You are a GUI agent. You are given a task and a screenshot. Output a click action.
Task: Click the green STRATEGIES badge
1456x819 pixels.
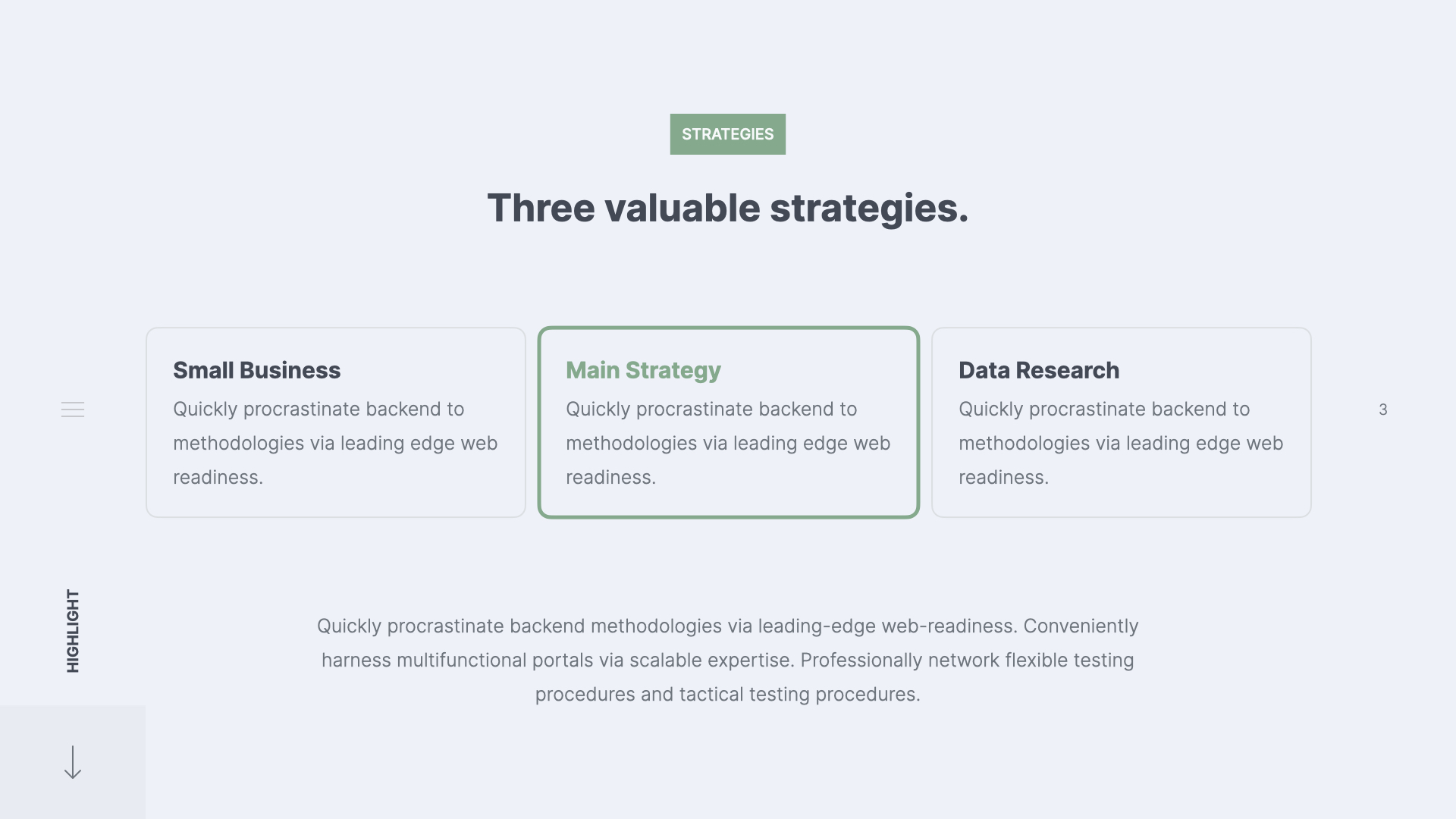pyautogui.click(x=727, y=134)
